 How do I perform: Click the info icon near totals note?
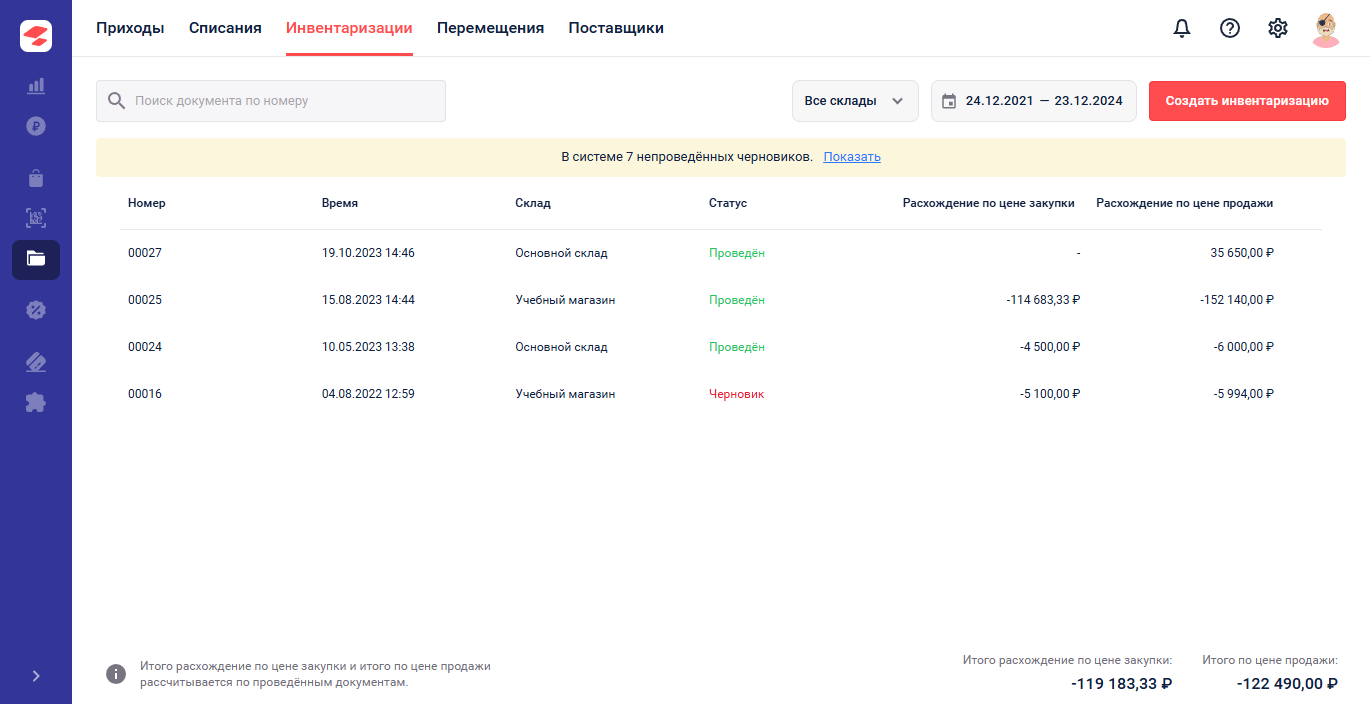pos(116,674)
